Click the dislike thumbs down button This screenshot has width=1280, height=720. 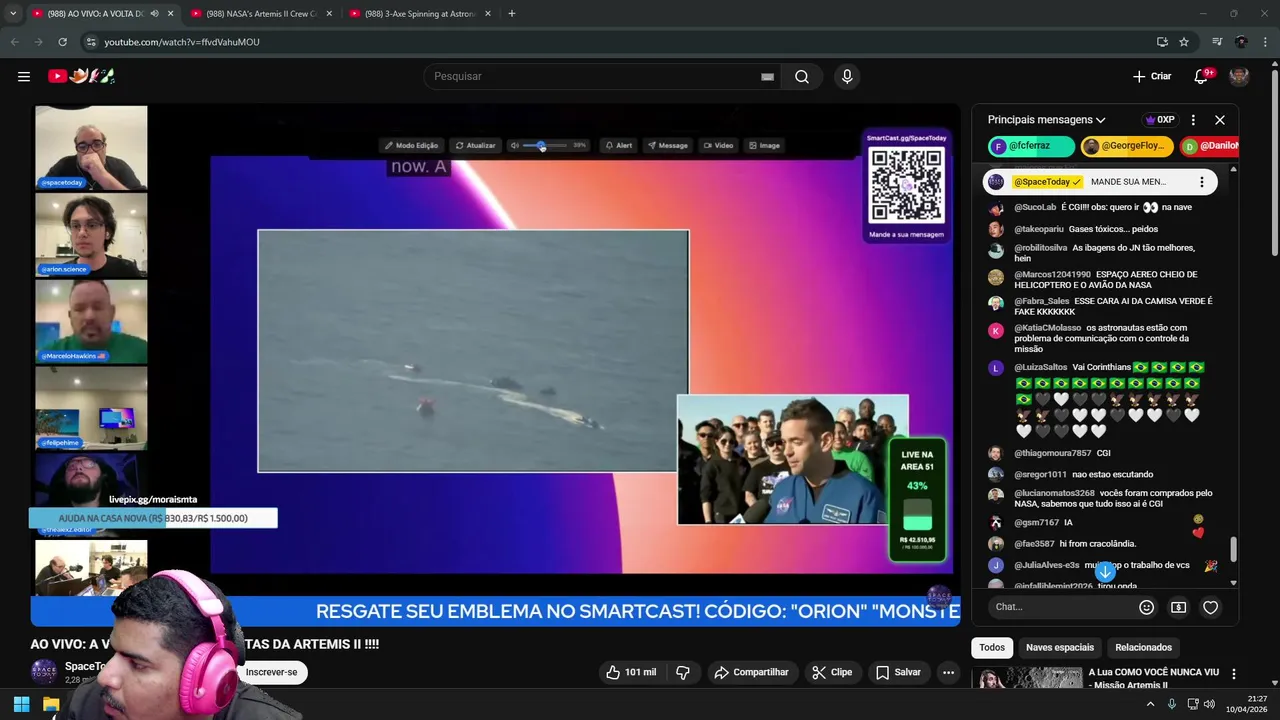pyautogui.click(x=683, y=672)
